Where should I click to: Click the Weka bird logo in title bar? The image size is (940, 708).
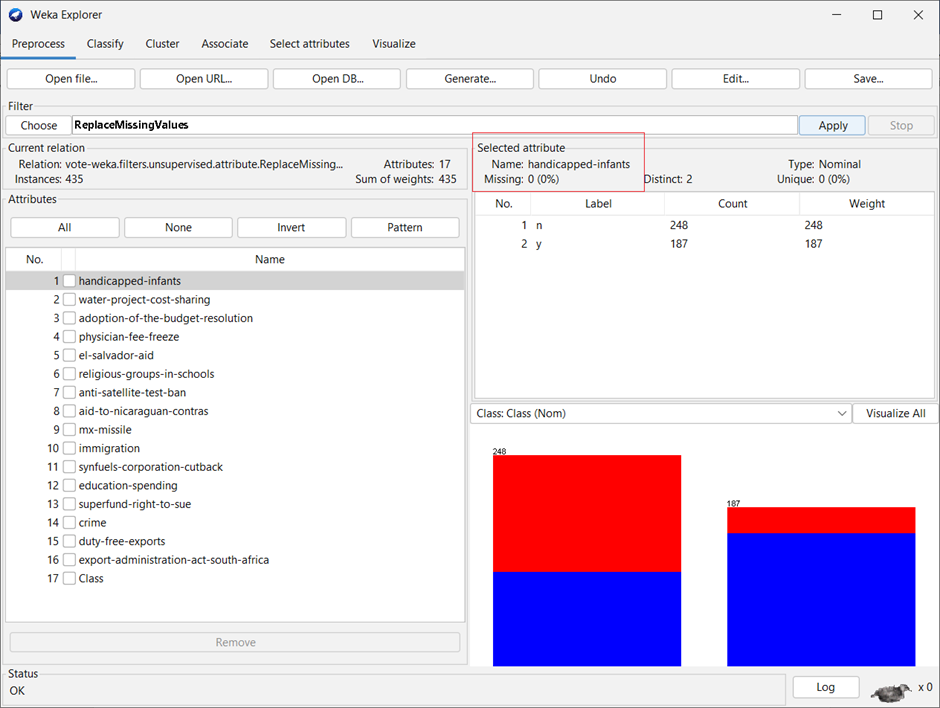point(14,14)
